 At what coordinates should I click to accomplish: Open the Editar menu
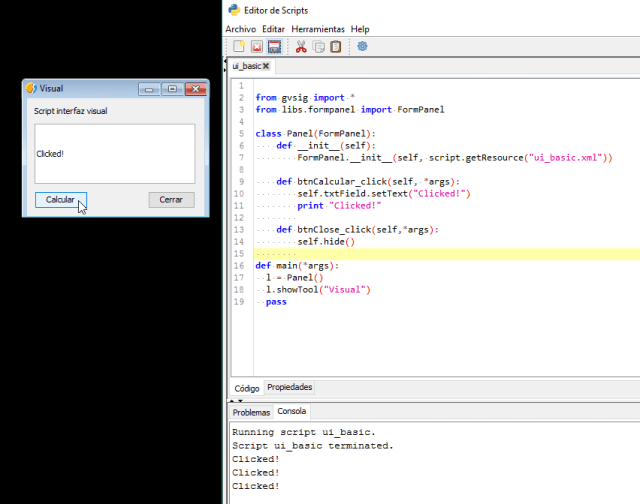tap(273, 29)
